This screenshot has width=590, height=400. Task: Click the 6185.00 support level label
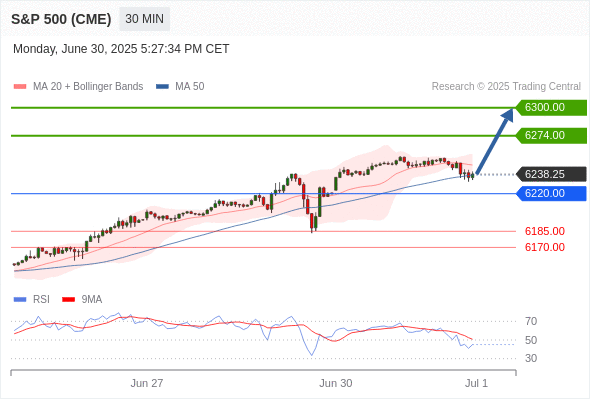coord(545,231)
